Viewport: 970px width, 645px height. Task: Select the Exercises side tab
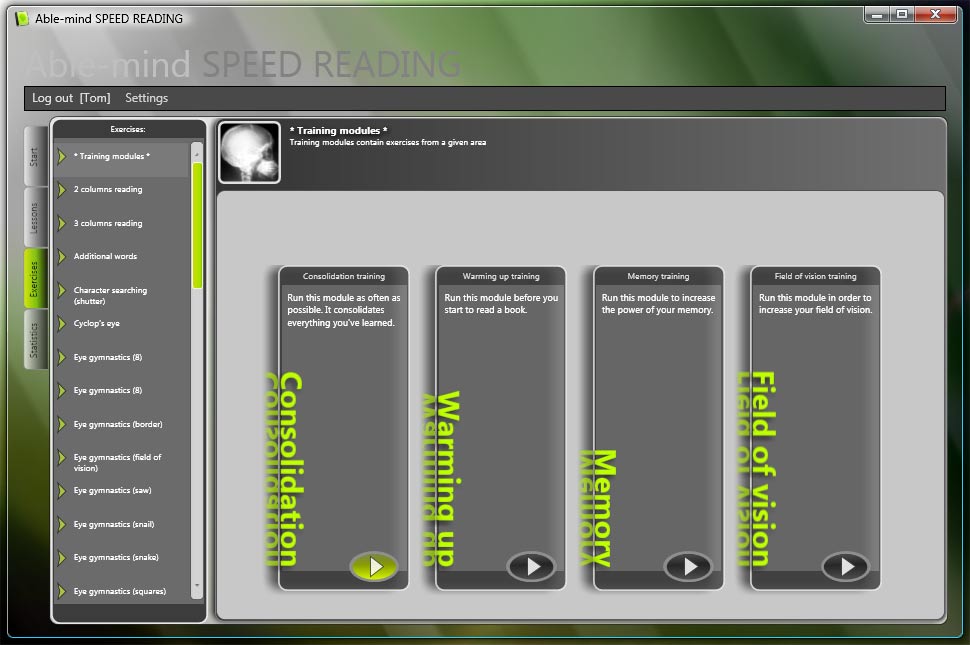[35, 279]
